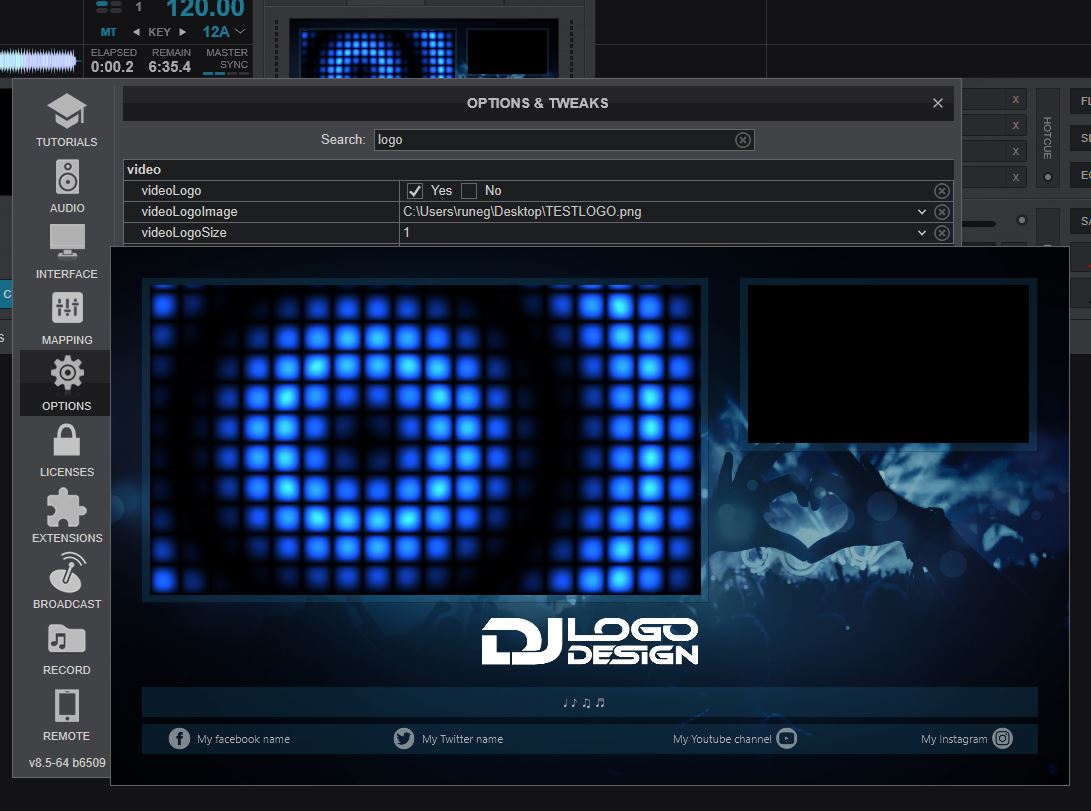Image resolution: width=1091 pixels, height=811 pixels.
Task: Select the videoLogoImage option name
Action: [x=189, y=211]
